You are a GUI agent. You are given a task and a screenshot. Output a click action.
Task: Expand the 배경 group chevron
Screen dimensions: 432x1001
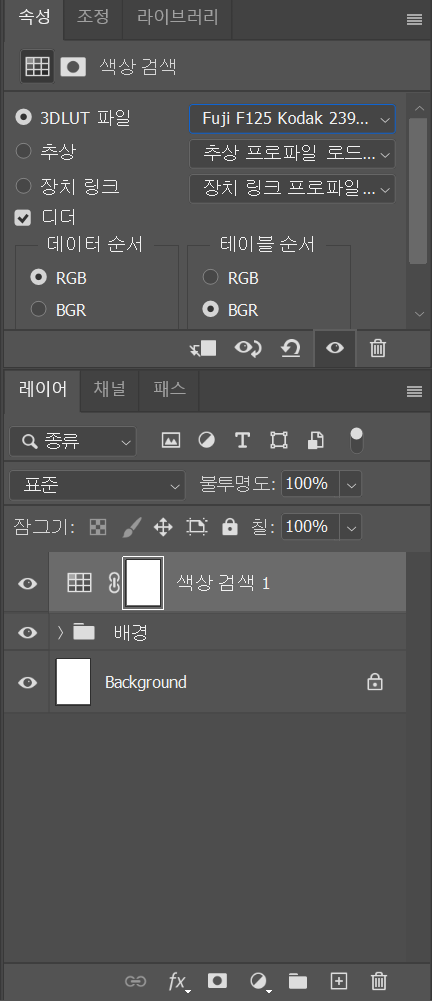61,632
